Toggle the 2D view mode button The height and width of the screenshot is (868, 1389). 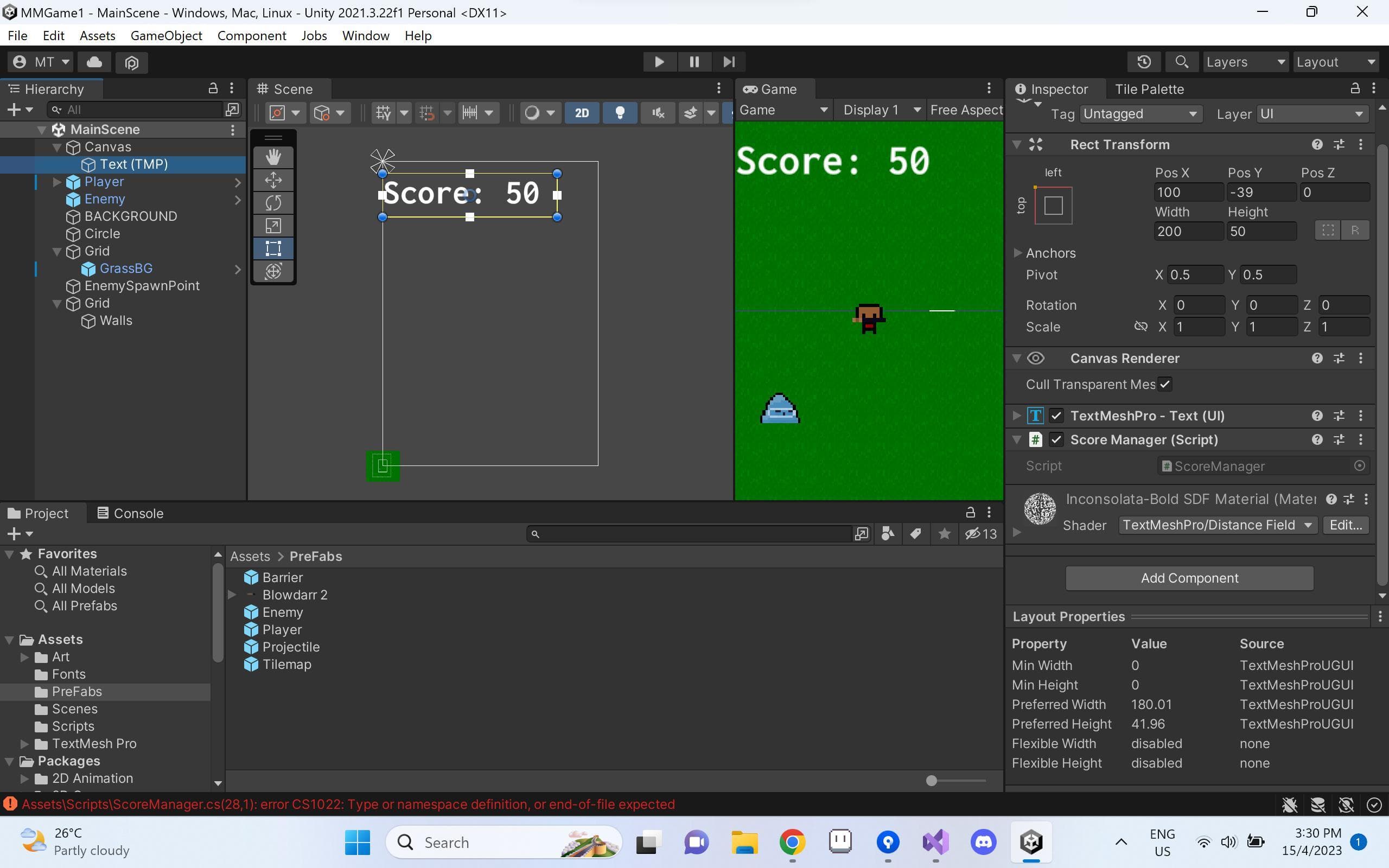(582, 112)
